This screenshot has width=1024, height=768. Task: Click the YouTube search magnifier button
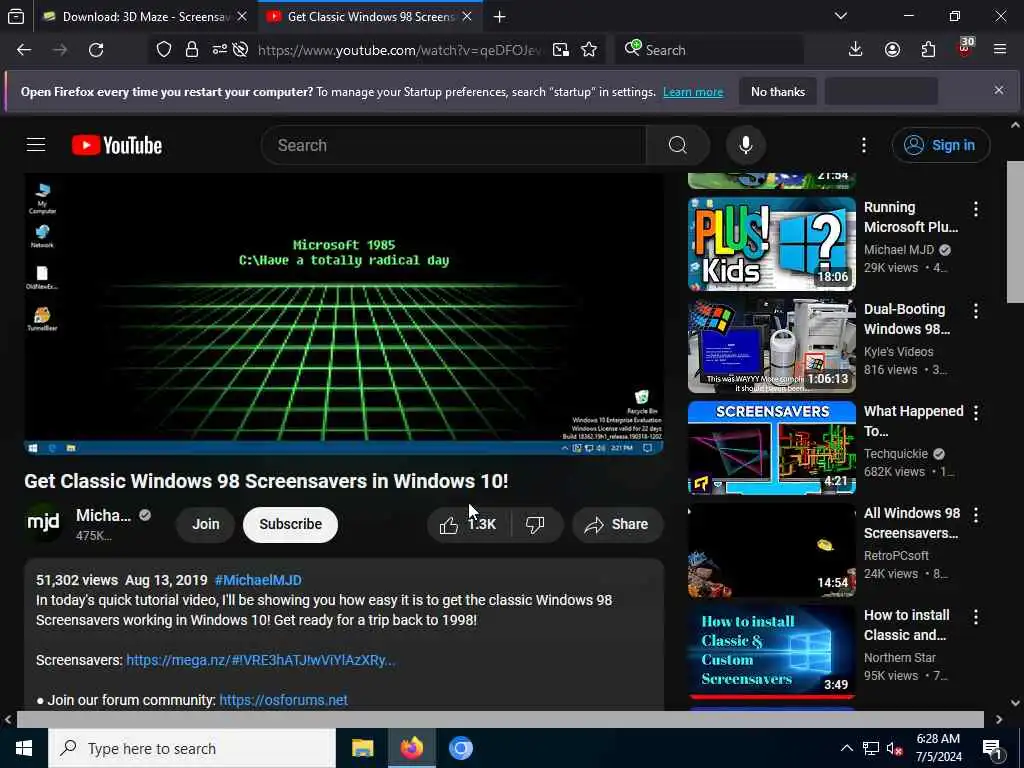coord(678,145)
